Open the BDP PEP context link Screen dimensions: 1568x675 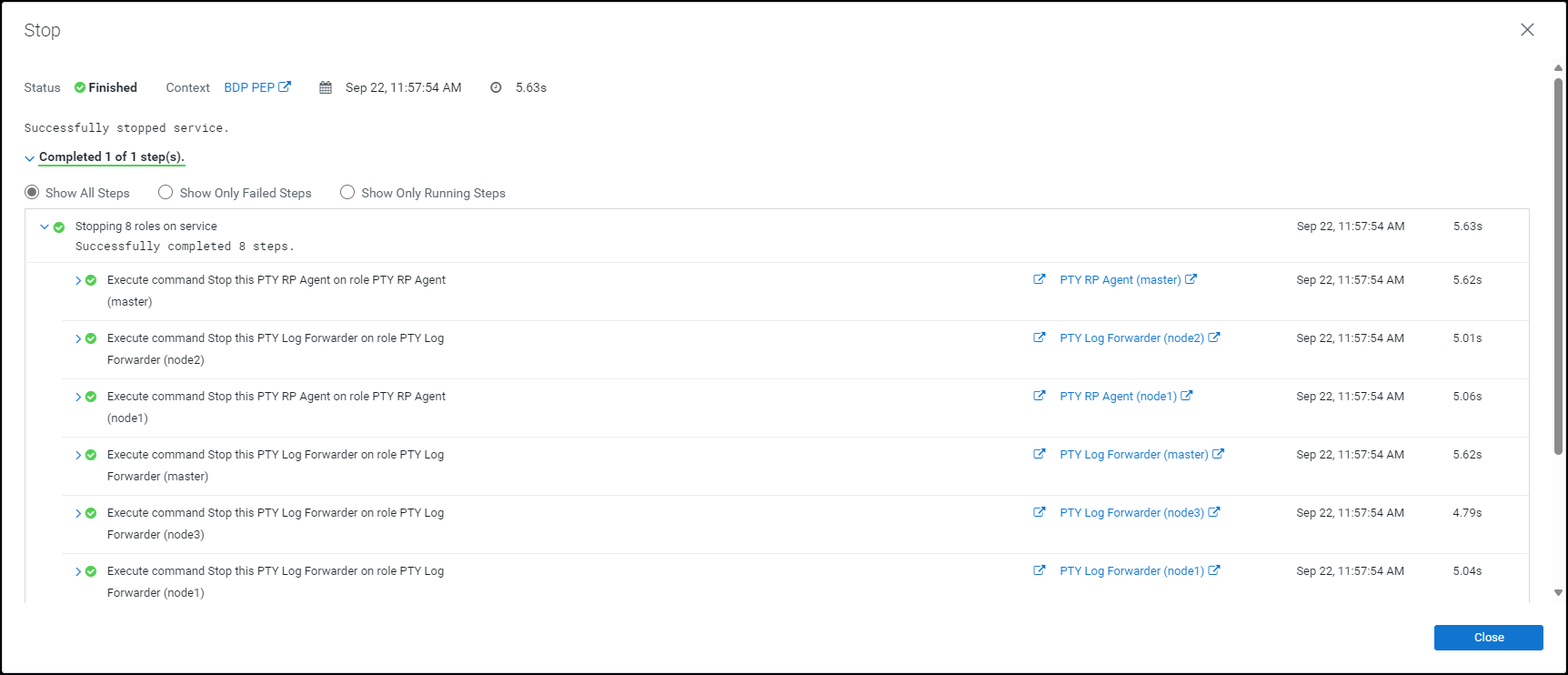(248, 87)
